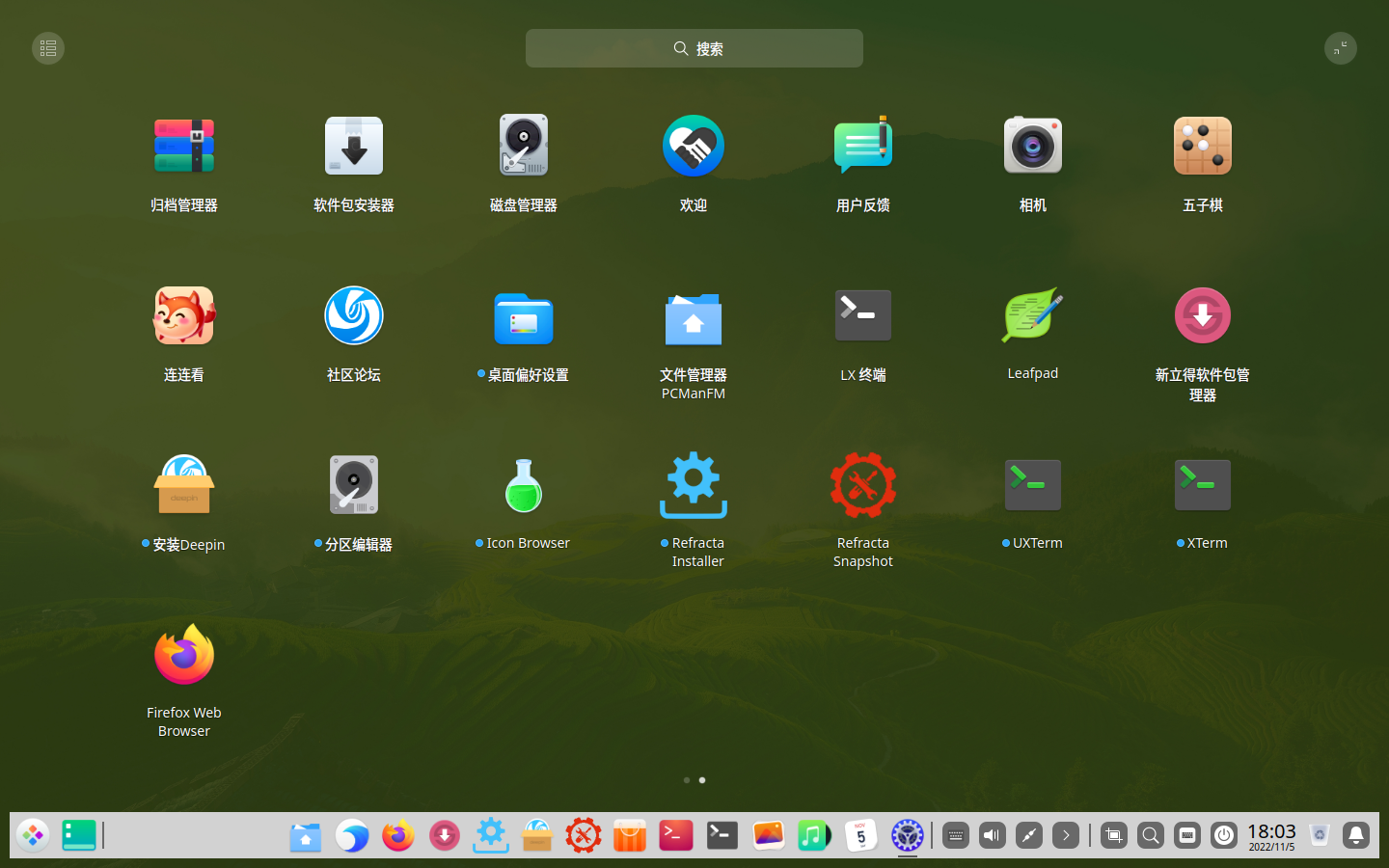Launch the 欢迎 welcome app
This screenshot has height=868, width=1389.
pos(694,147)
